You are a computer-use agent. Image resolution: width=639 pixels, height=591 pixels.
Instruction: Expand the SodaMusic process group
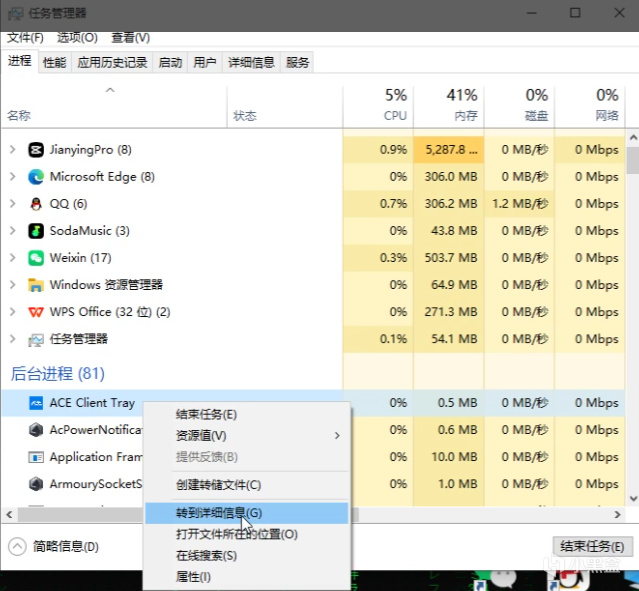tap(13, 231)
